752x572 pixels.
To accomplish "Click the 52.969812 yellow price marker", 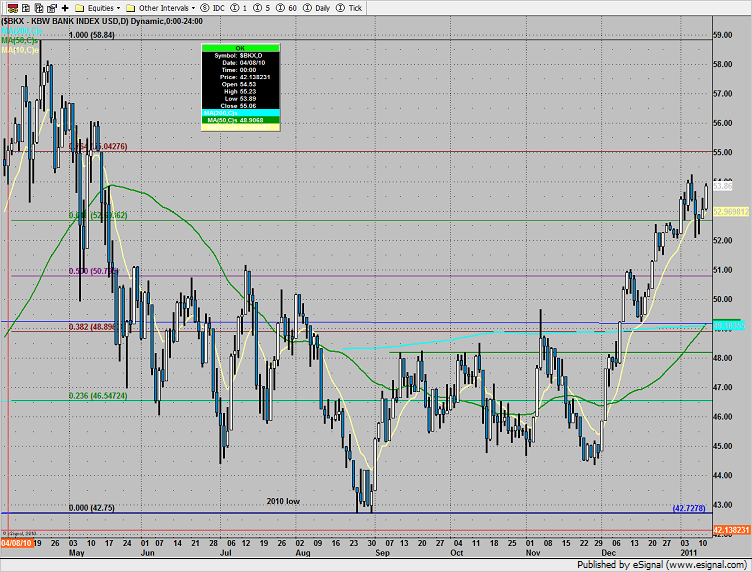I will (731, 211).
